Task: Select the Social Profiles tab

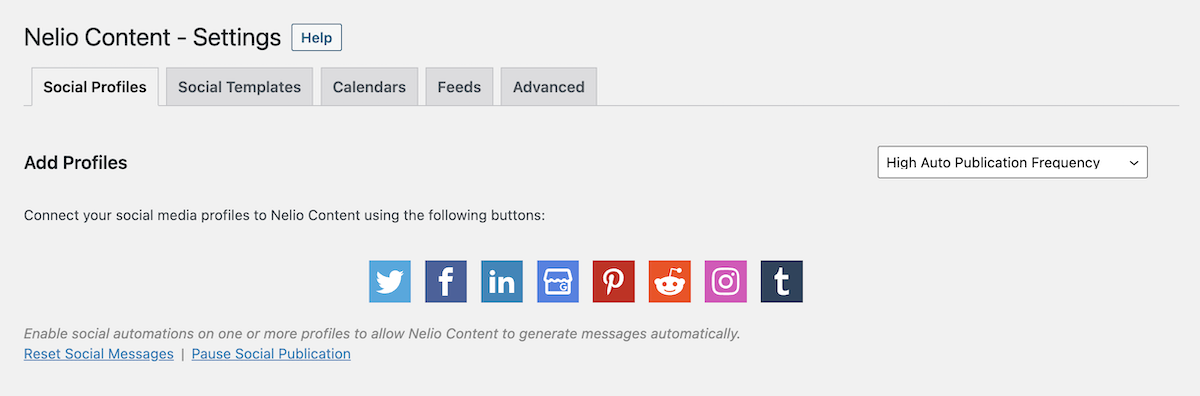Action: tap(95, 87)
